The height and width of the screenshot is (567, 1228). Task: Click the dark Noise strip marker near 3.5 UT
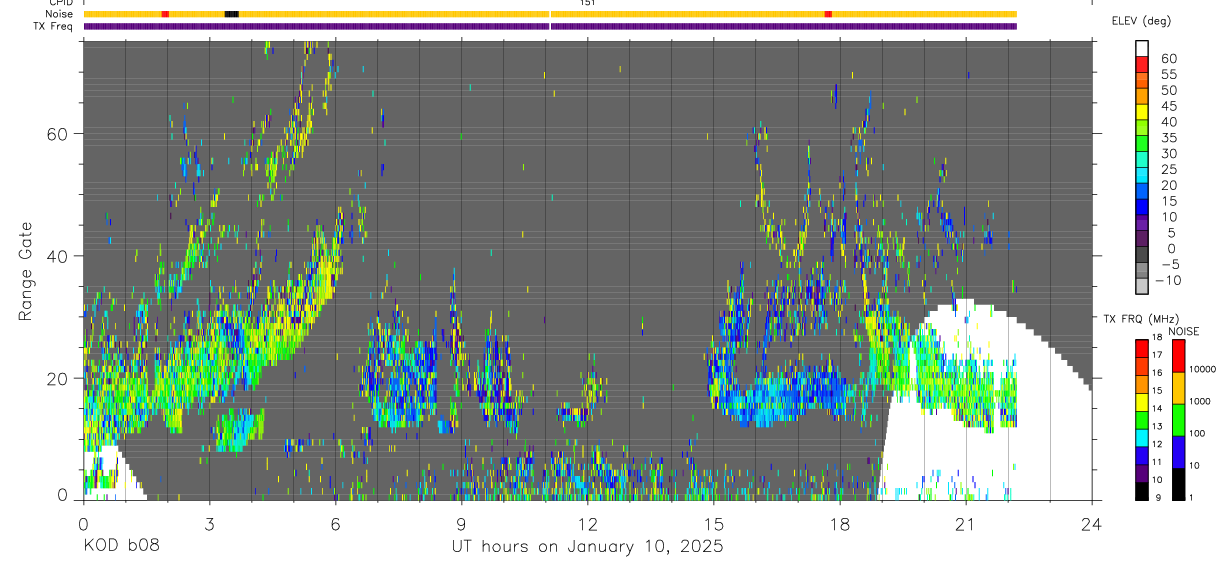point(231,14)
